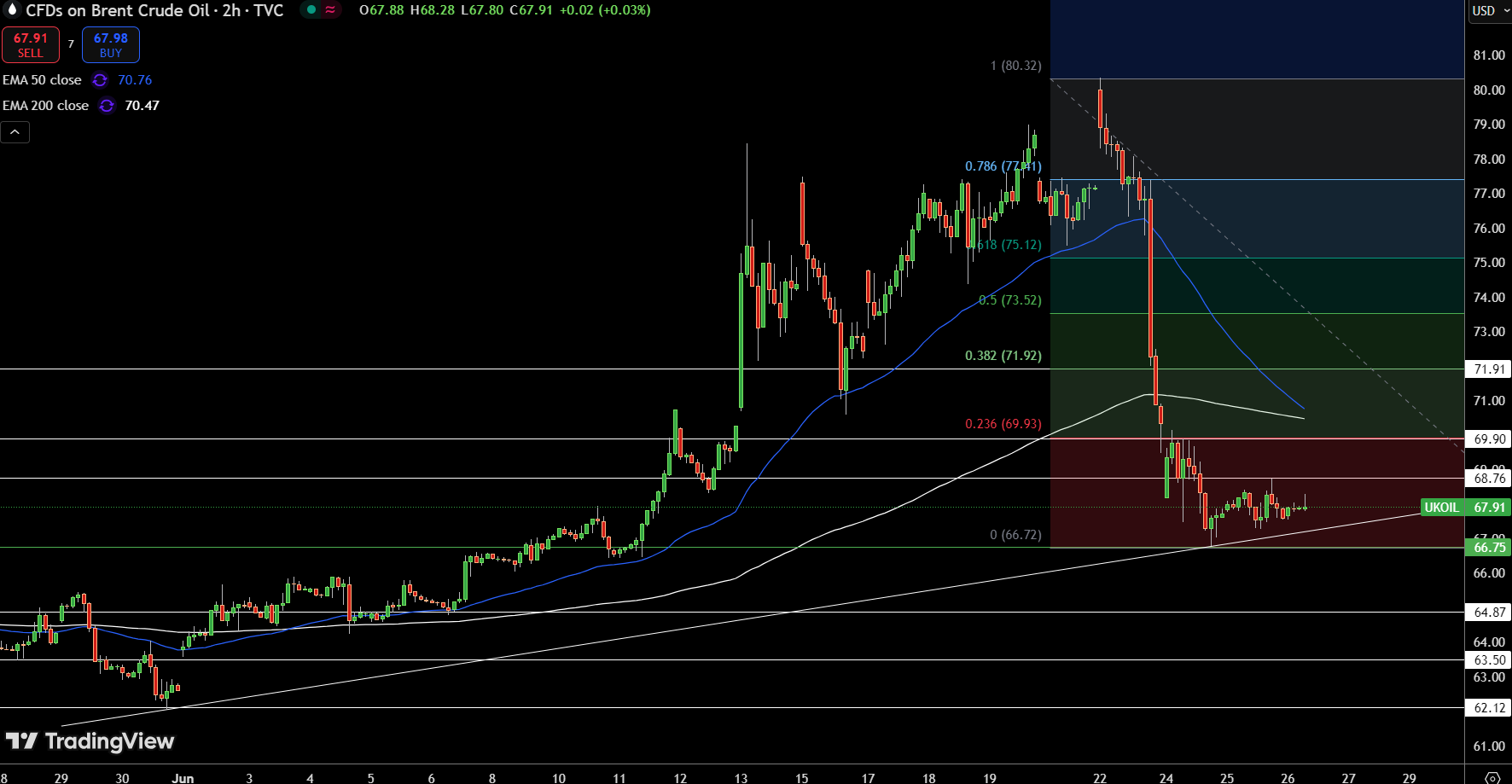Click date 13 on the time axis
Image resolution: width=1512 pixels, height=784 pixels.
(741, 778)
